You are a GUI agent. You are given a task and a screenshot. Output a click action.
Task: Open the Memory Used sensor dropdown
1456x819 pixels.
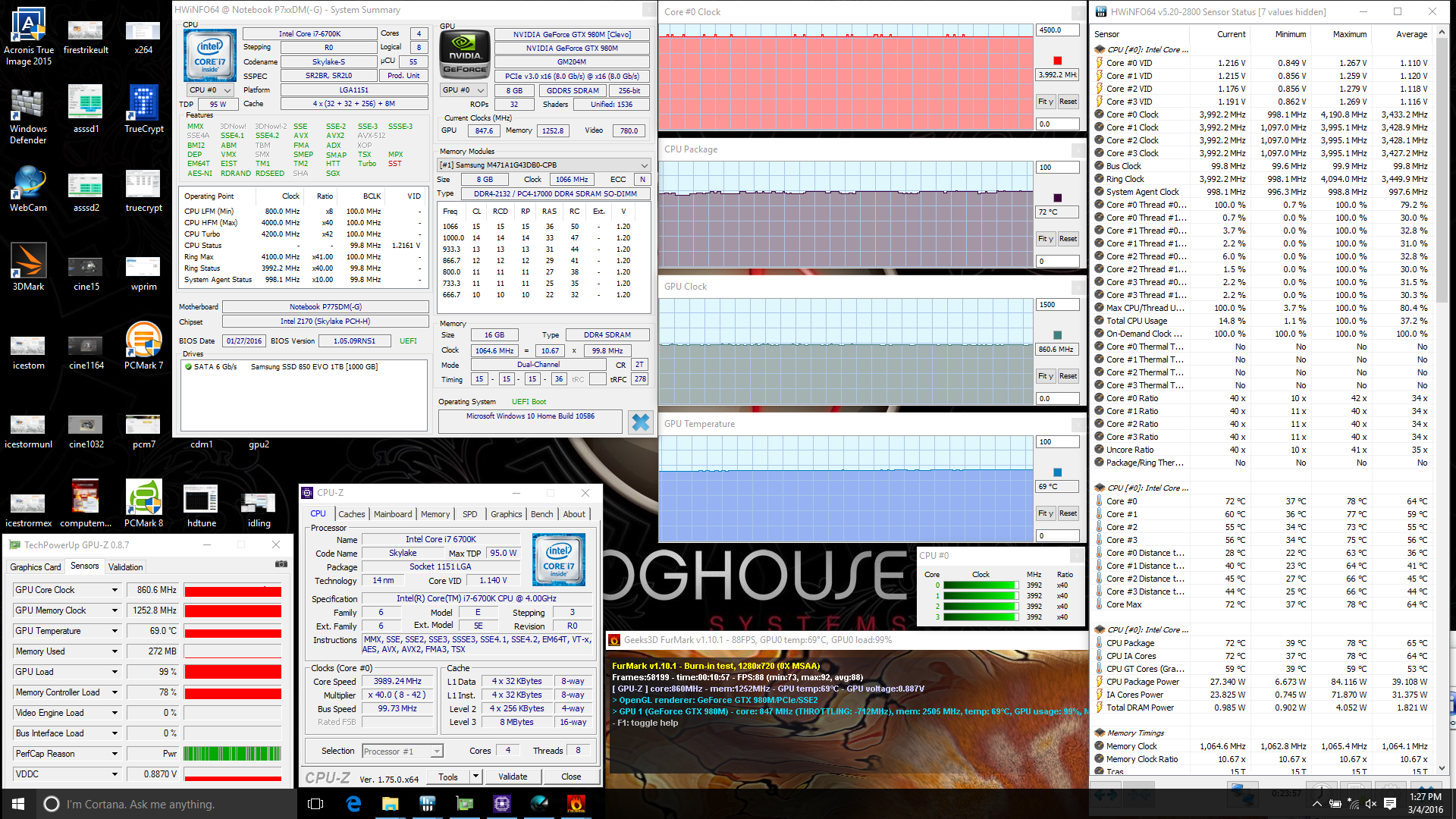point(115,651)
